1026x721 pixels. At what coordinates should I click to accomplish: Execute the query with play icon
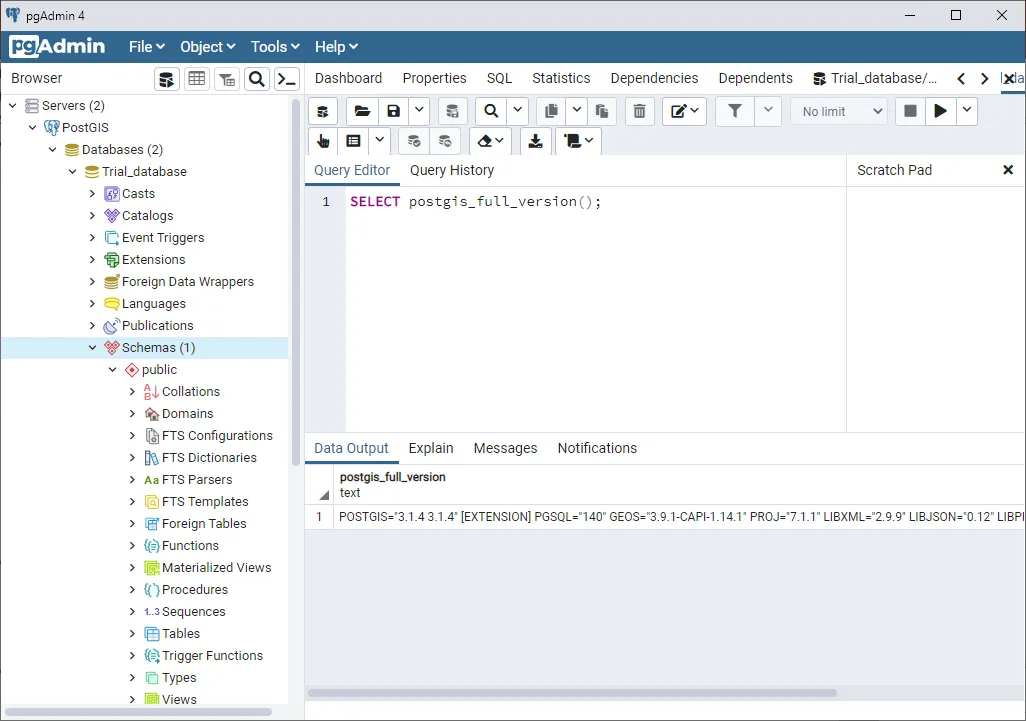[940, 111]
